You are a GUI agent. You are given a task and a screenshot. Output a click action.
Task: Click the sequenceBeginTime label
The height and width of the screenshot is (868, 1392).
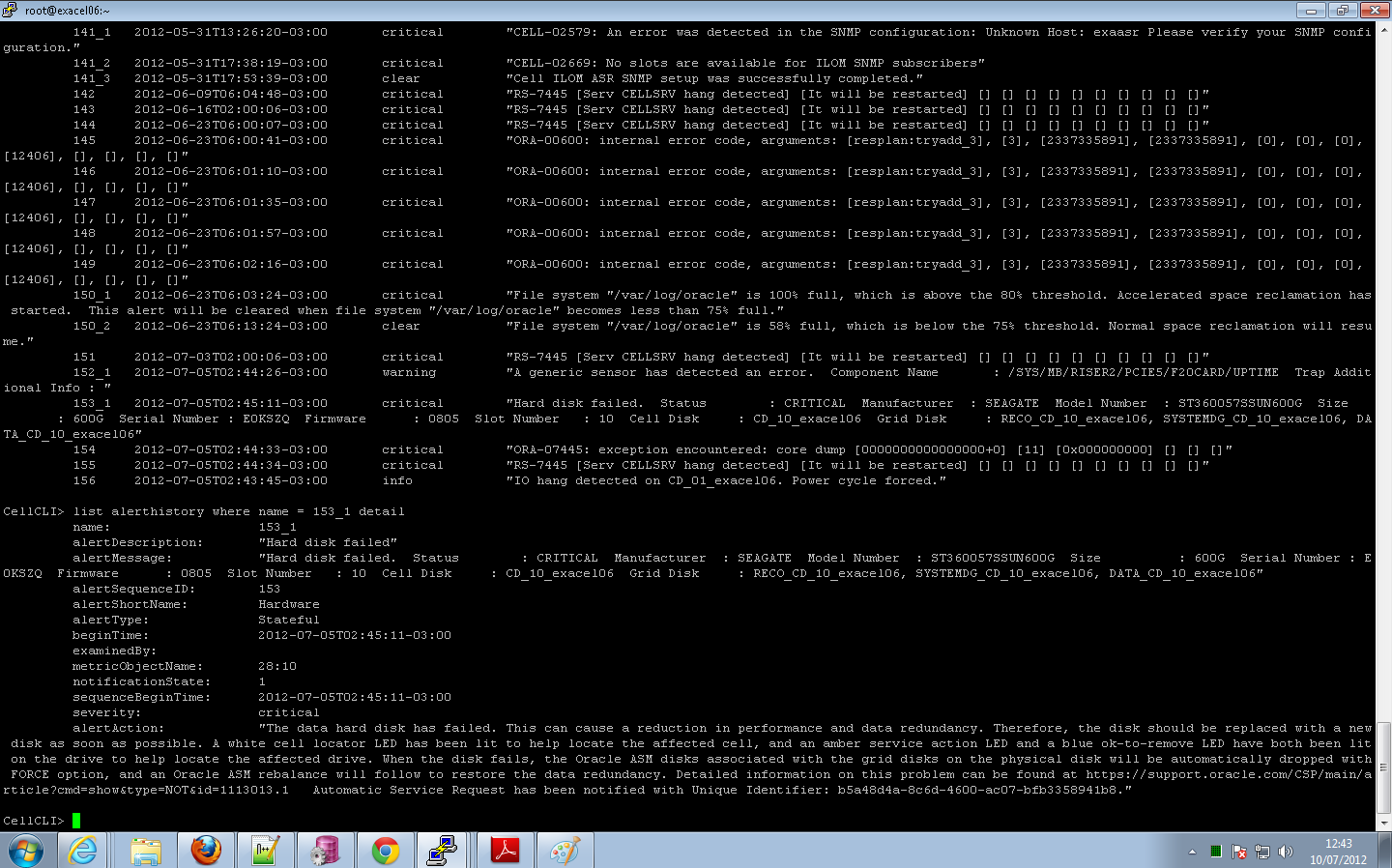(x=141, y=697)
